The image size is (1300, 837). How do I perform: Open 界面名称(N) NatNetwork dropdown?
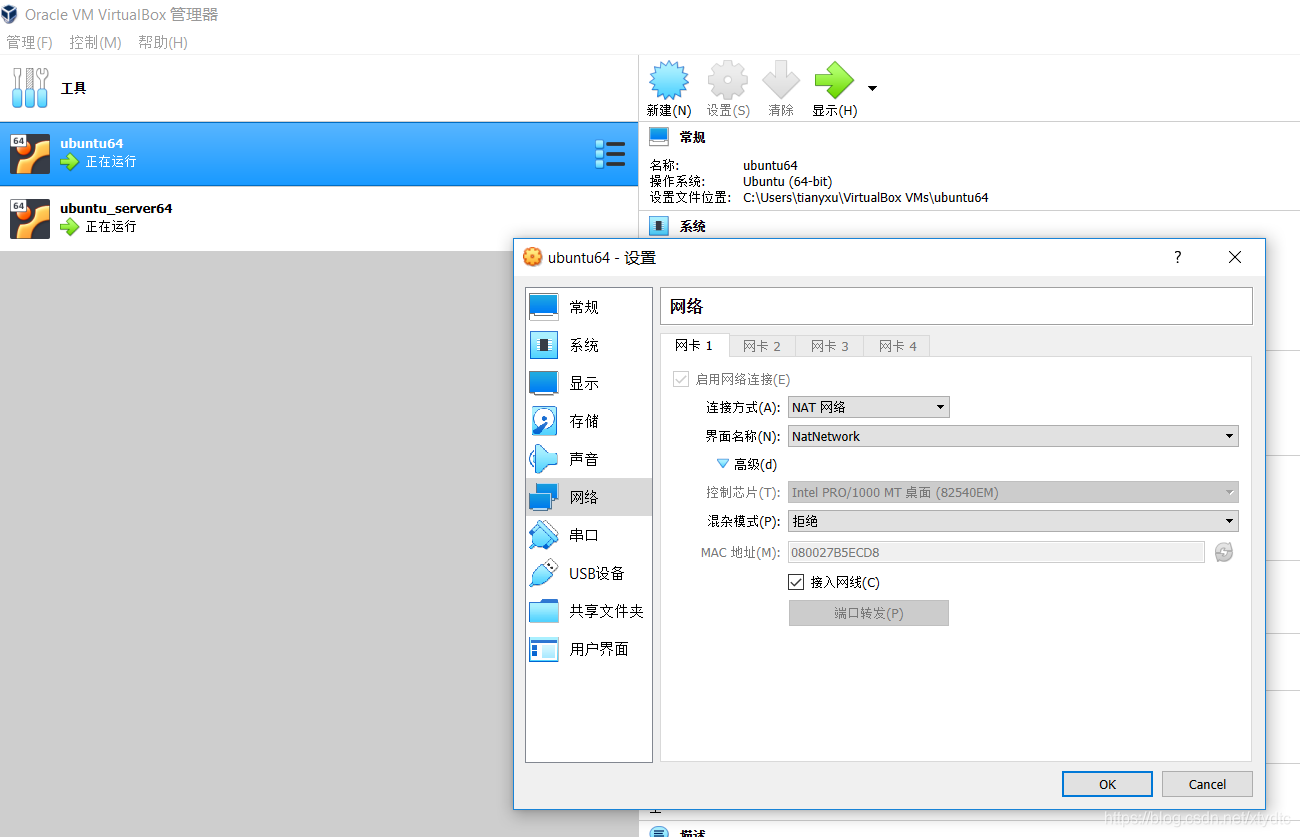tap(1013, 436)
